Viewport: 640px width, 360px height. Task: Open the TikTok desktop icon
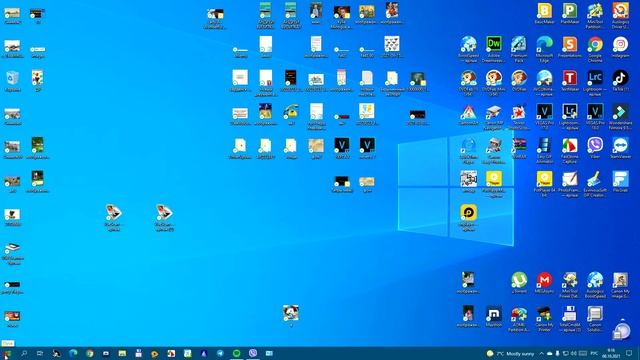click(x=620, y=80)
